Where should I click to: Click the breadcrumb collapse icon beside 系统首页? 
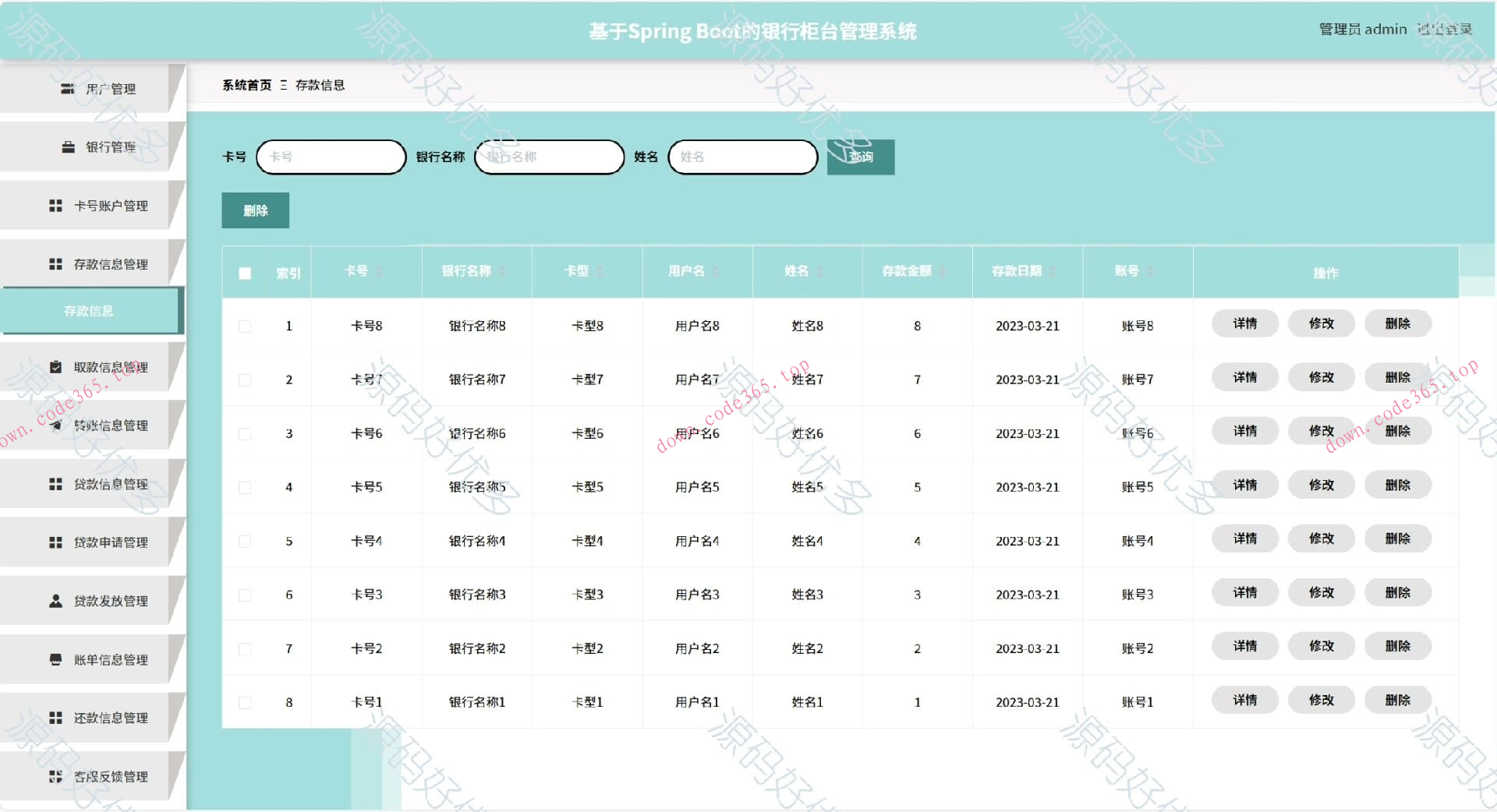point(284,85)
